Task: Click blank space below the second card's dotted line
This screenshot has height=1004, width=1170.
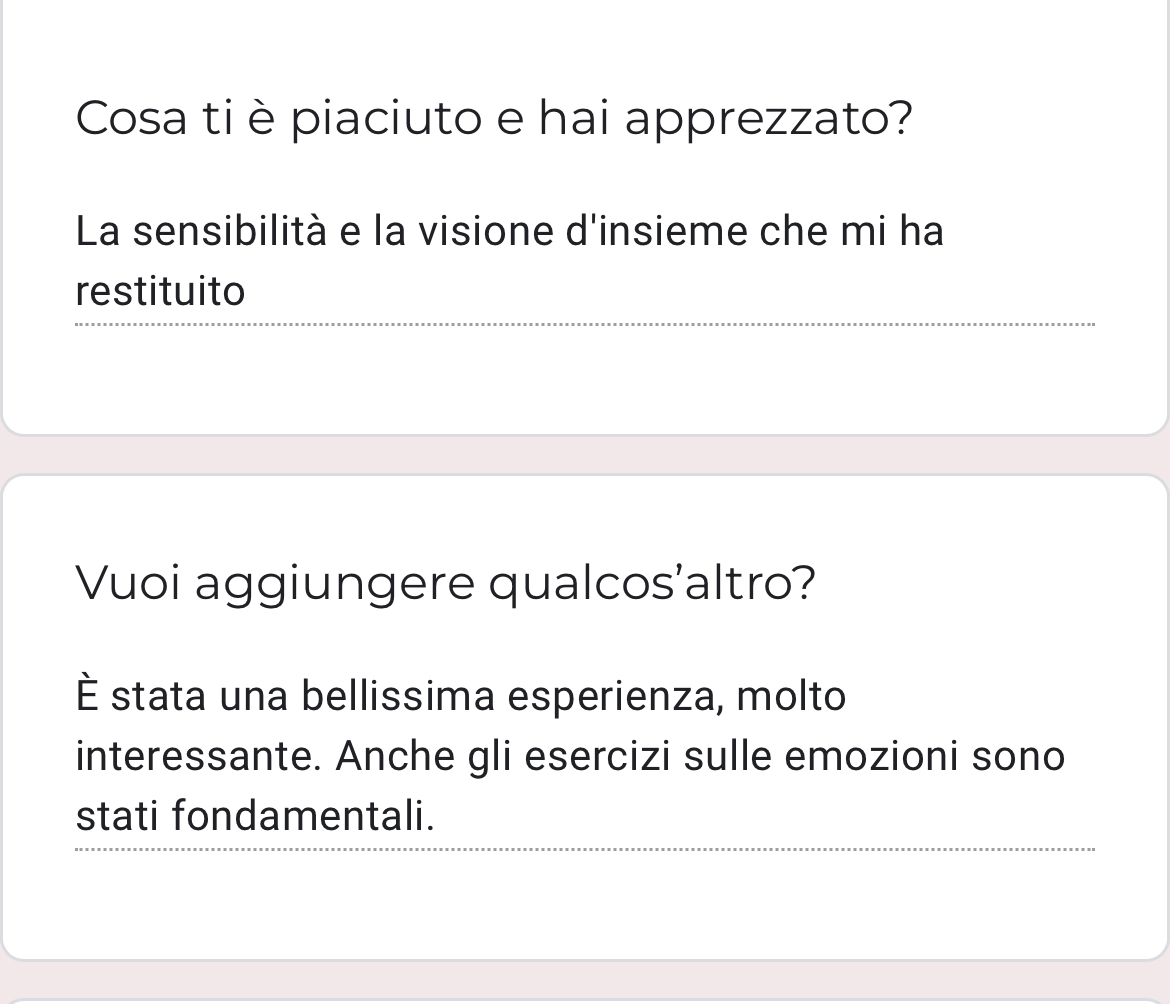Action: [585, 901]
